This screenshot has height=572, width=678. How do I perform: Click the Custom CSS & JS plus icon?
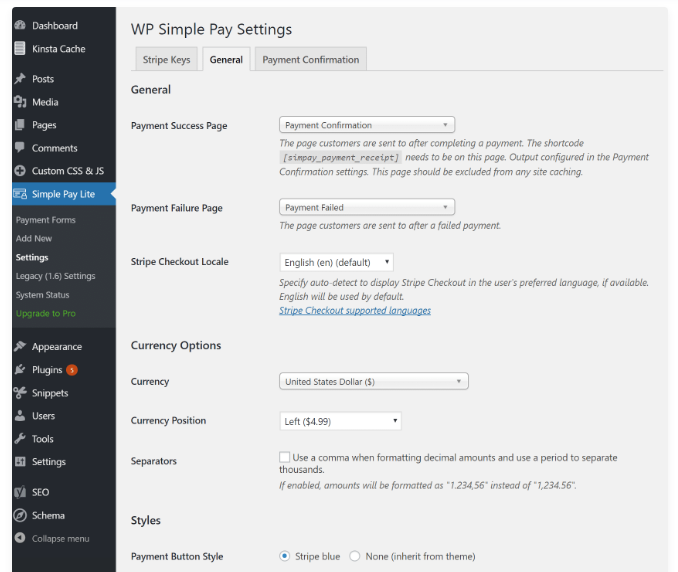click(x=20, y=170)
